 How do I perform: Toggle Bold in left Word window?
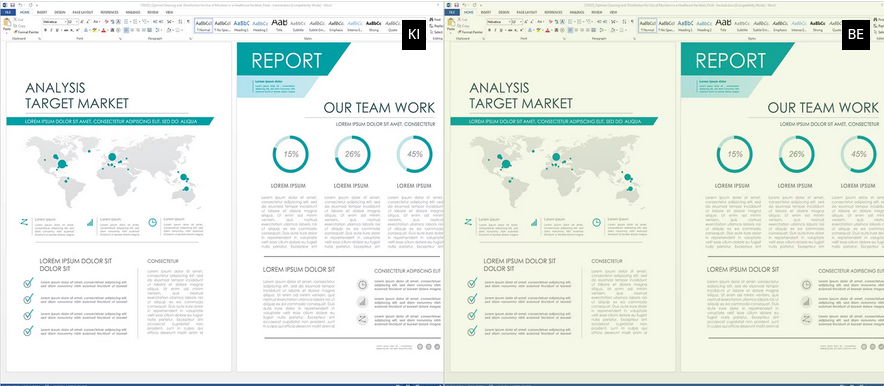45,30
